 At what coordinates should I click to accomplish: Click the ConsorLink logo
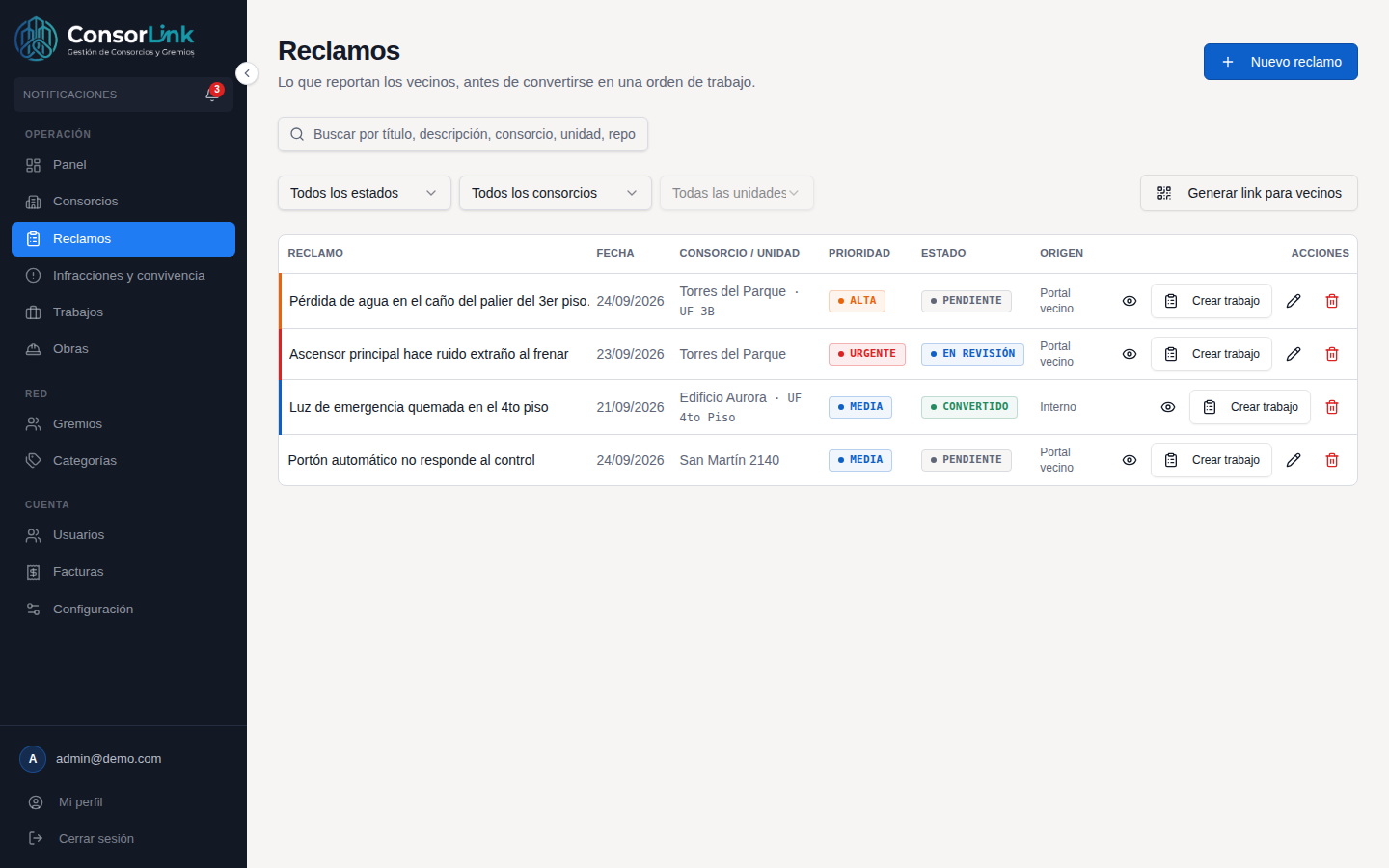[105, 39]
